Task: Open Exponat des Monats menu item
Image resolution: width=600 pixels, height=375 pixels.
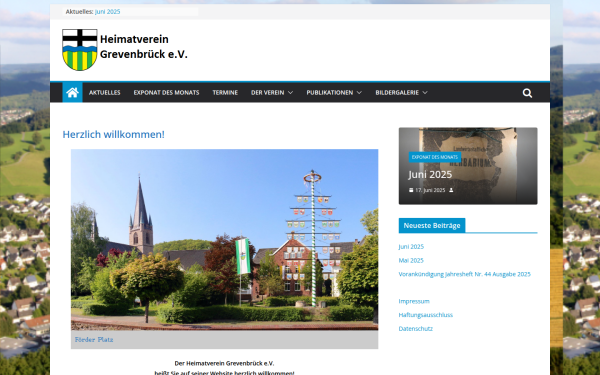Action: tap(166, 93)
